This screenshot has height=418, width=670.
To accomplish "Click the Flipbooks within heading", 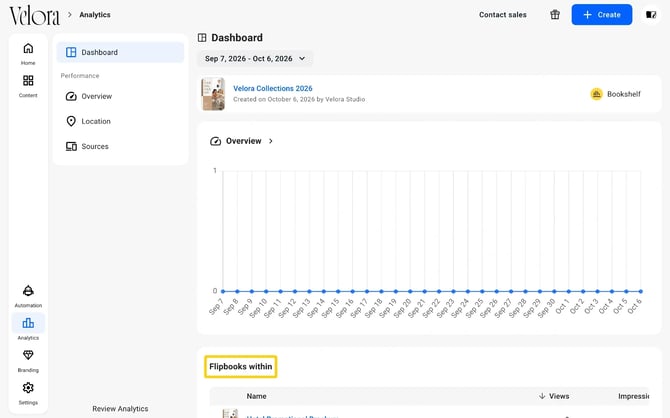I will (x=241, y=367).
